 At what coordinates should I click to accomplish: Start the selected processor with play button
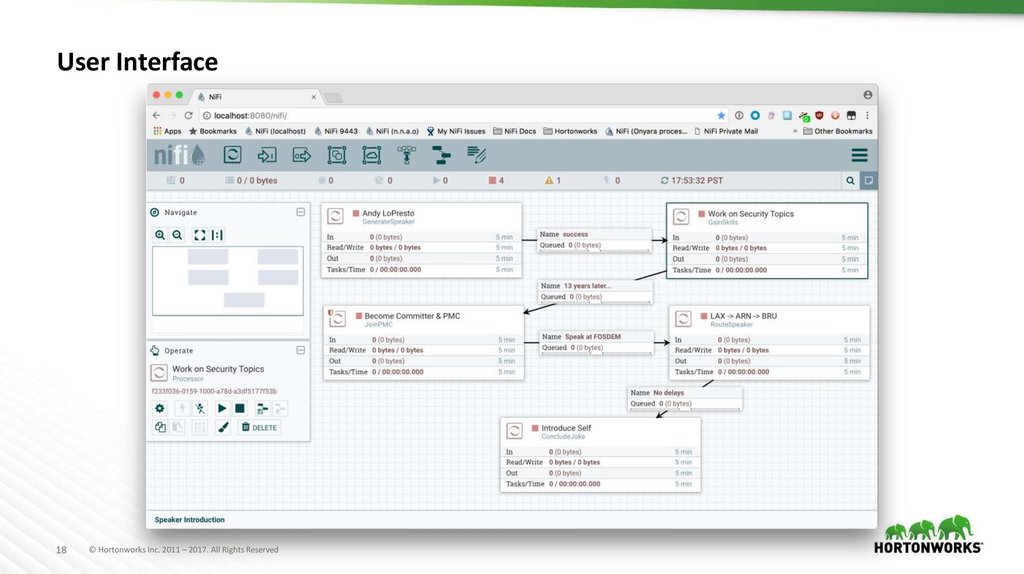(x=222, y=408)
